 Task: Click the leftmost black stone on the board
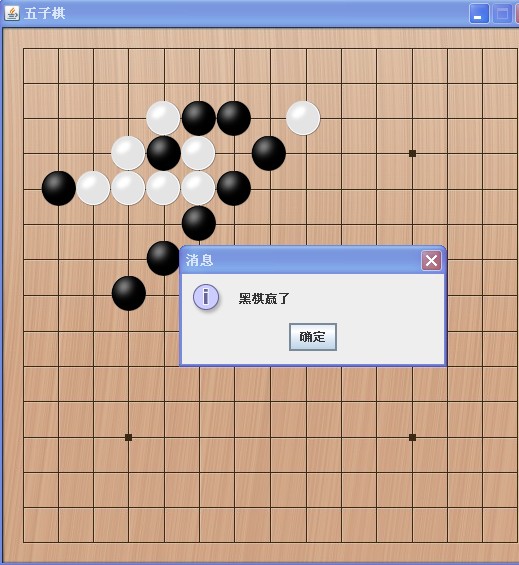click(59, 188)
